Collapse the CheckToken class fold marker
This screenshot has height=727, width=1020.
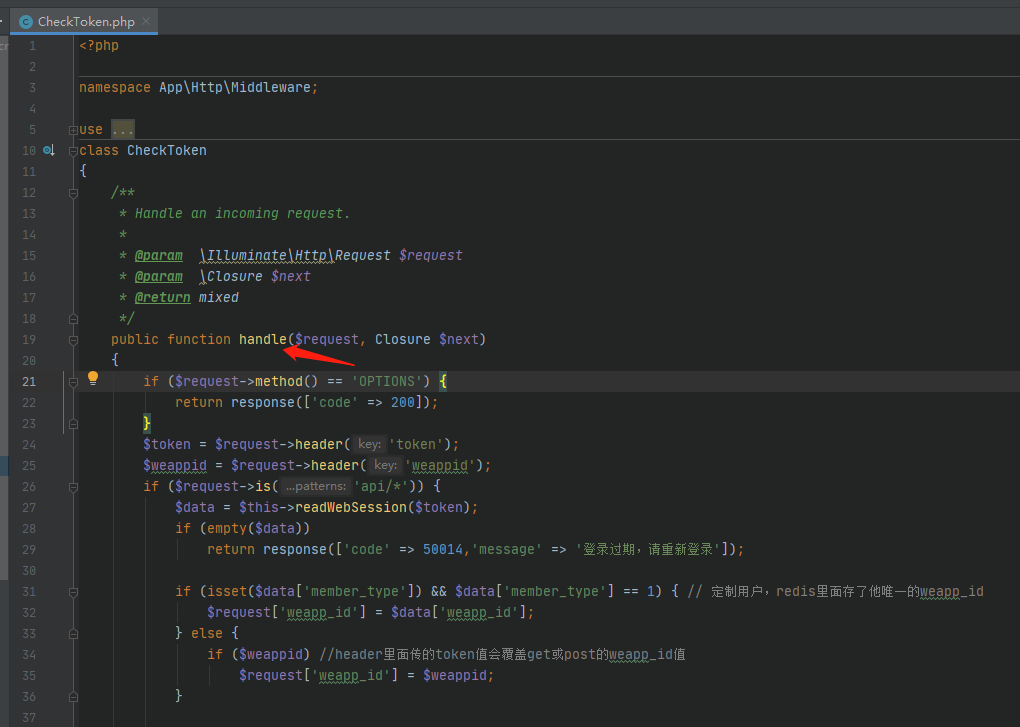click(73, 151)
